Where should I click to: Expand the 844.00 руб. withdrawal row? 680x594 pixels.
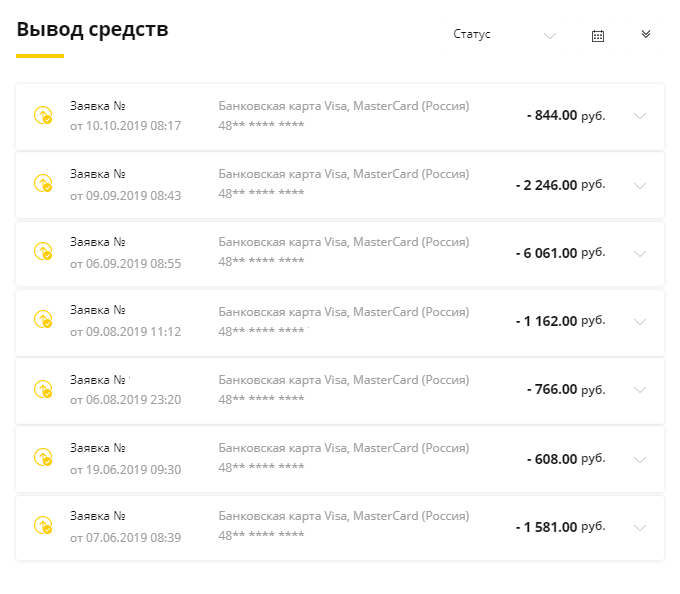pos(640,116)
